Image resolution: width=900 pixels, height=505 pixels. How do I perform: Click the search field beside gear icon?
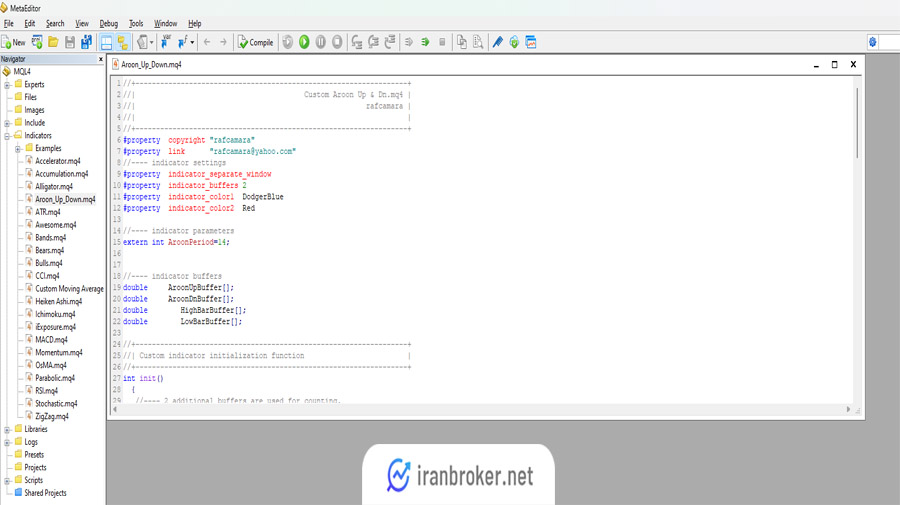pos(889,42)
